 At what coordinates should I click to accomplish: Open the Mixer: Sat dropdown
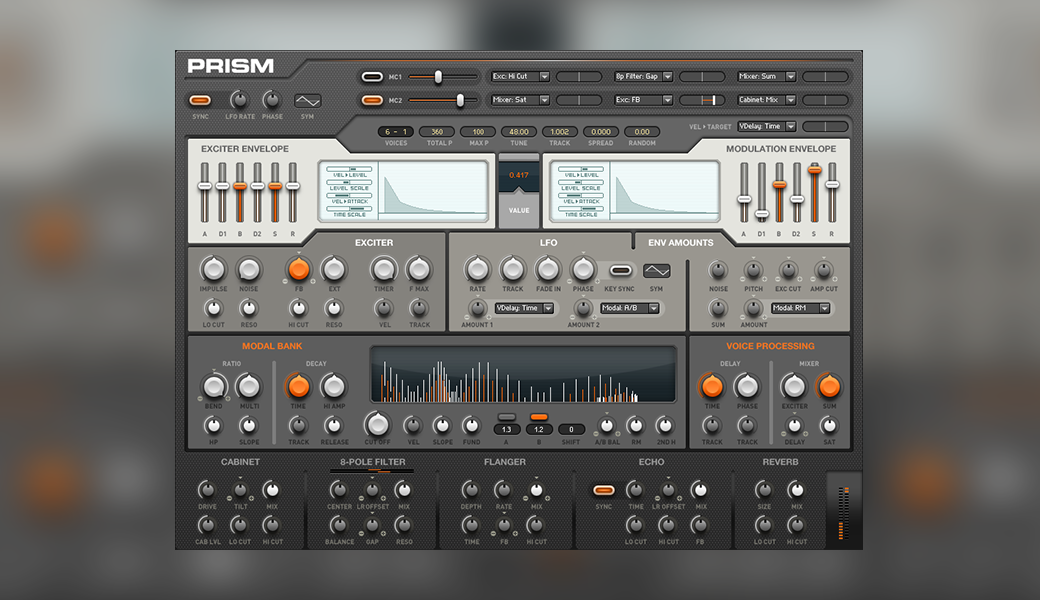tap(520, 100)
